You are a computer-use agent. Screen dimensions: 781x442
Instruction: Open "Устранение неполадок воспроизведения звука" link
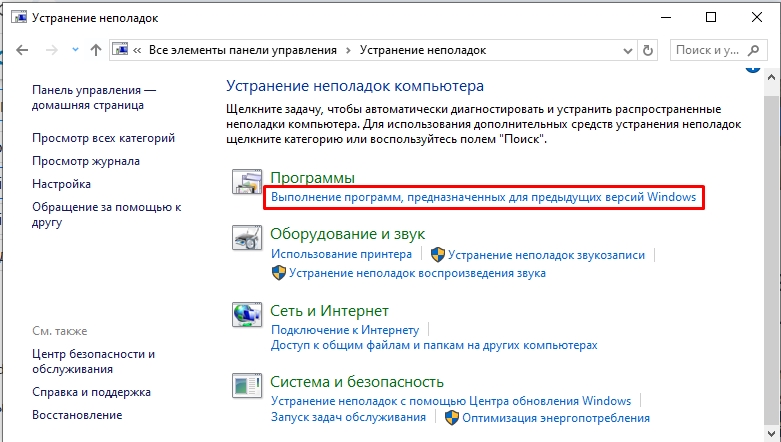pyautogui.click(x=417, y=273)
